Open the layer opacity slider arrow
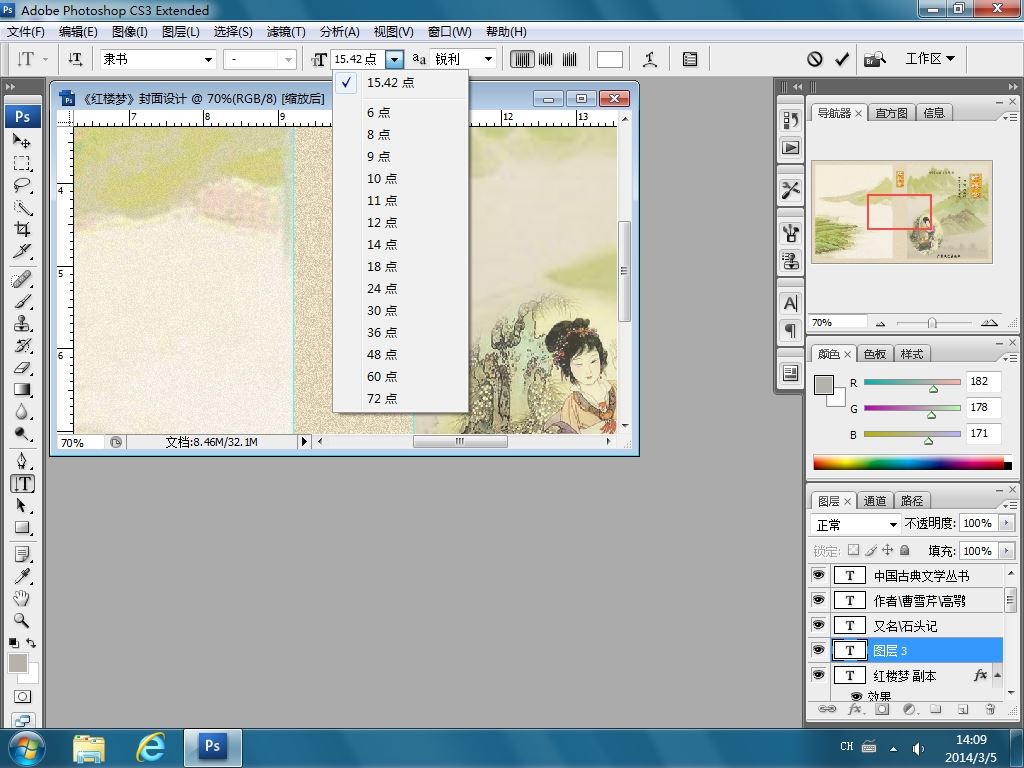The width and height of the screenshot is (1024, 768). click(x=1006, y=523)
